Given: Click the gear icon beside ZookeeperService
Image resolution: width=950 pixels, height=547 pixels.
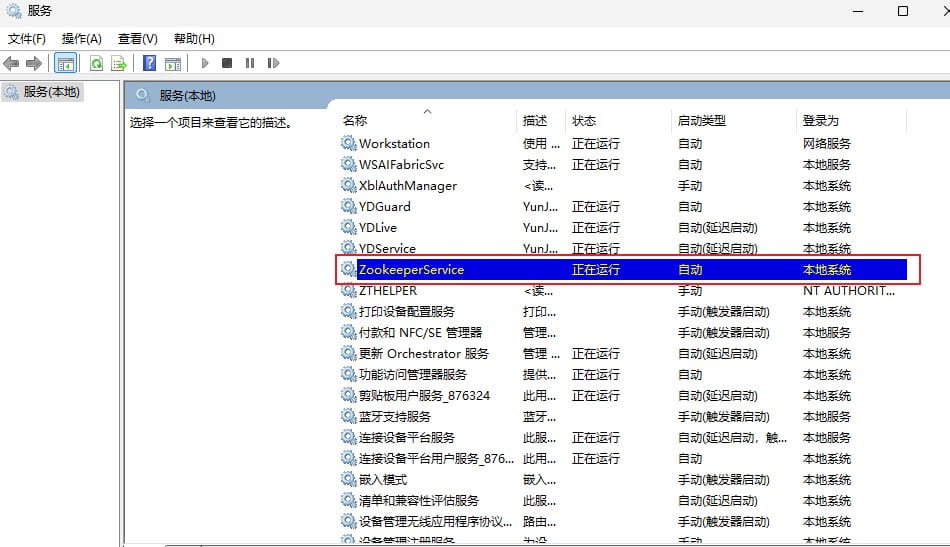Looking at the screenshot, I should [348, 269].
